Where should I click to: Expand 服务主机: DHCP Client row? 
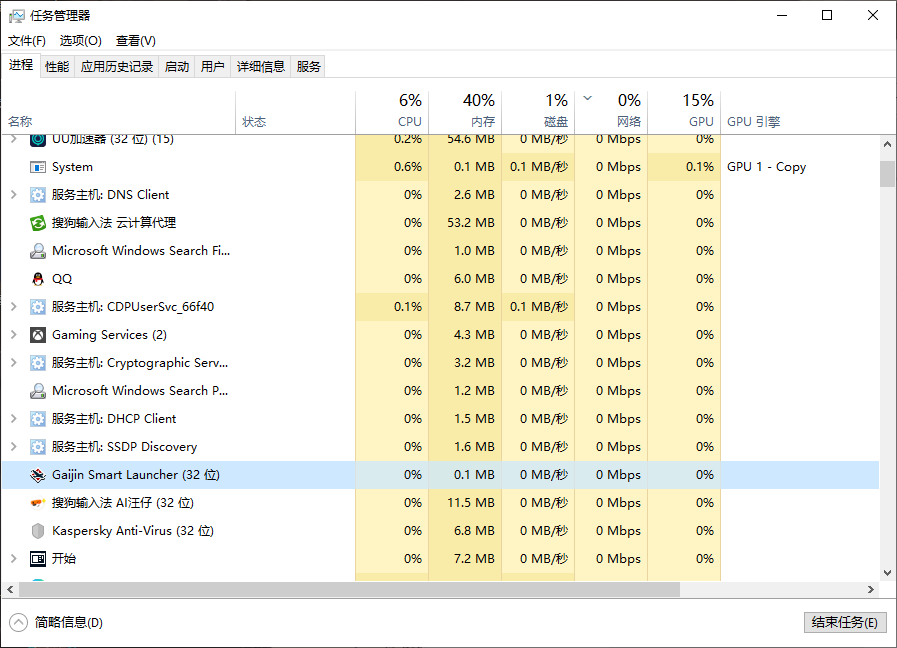[x=14, y=419]
